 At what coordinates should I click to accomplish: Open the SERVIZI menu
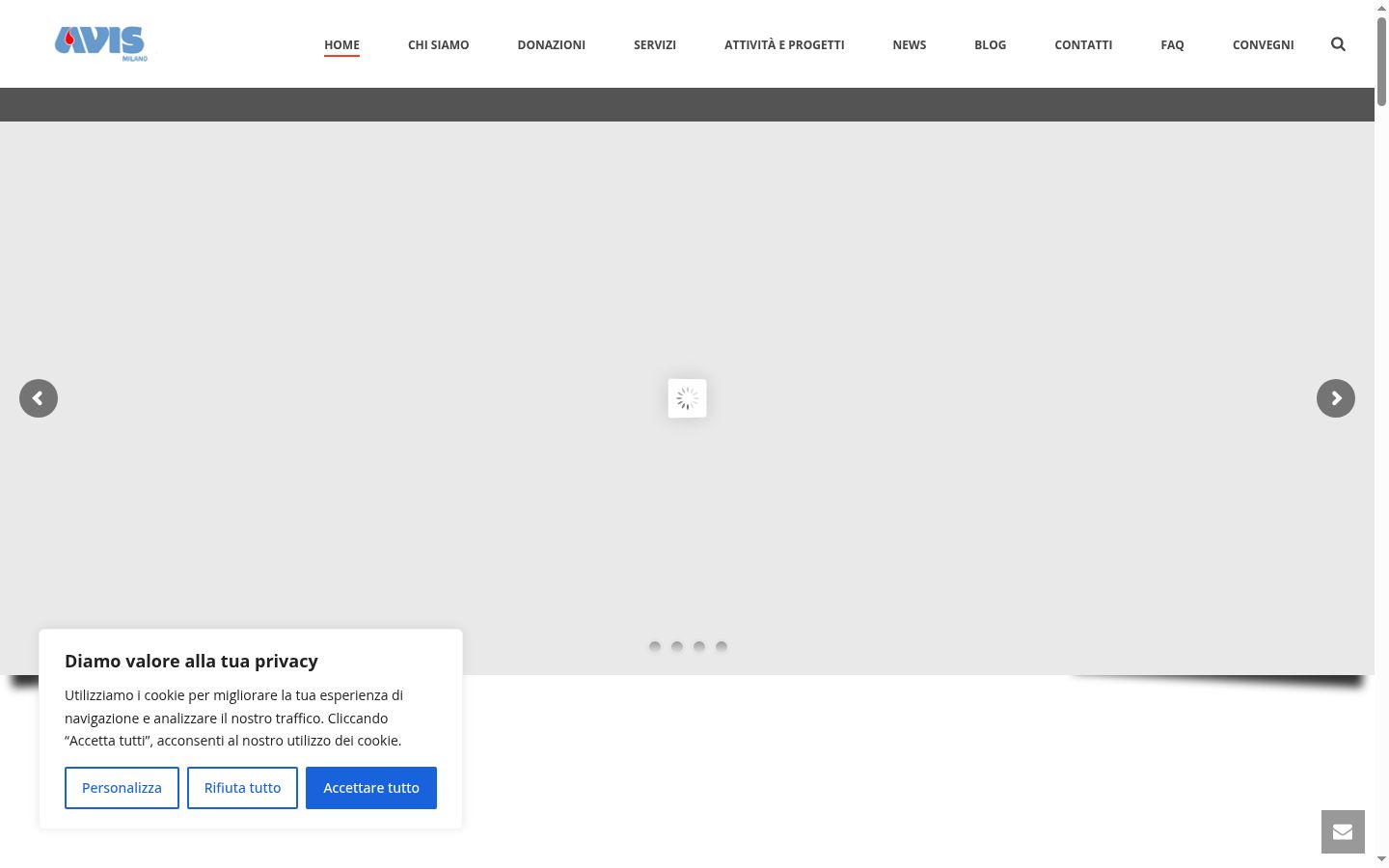tap(655, 45)
